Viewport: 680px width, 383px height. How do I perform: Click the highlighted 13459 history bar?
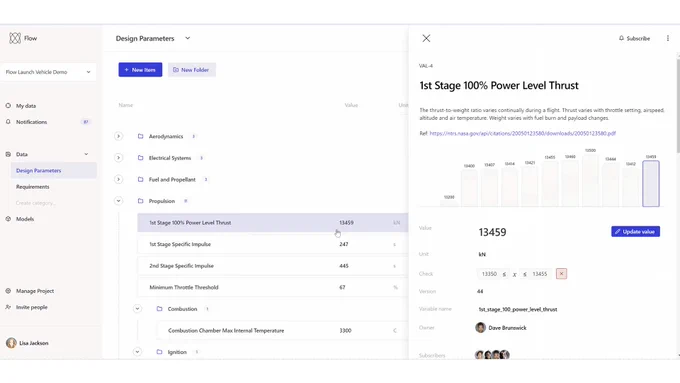coord(651,183)
